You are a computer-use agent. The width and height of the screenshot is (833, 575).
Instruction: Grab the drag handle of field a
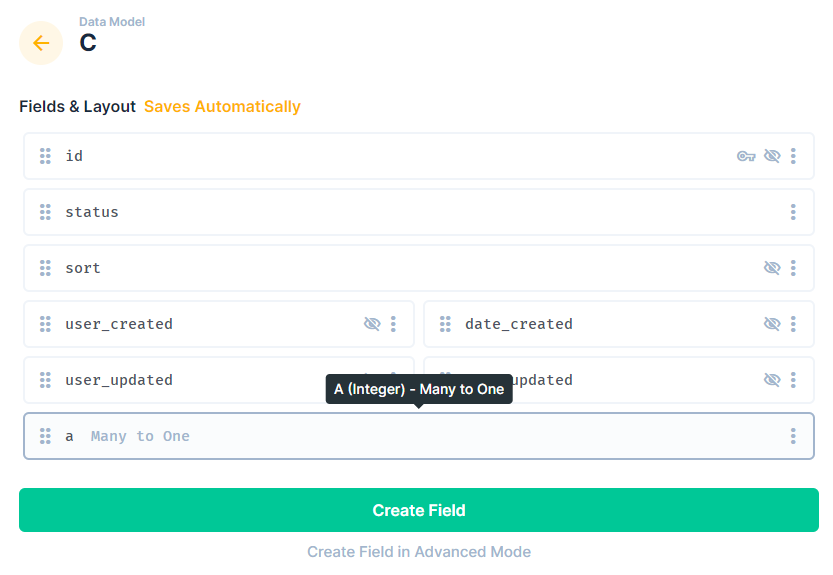(x=45, y=436)
